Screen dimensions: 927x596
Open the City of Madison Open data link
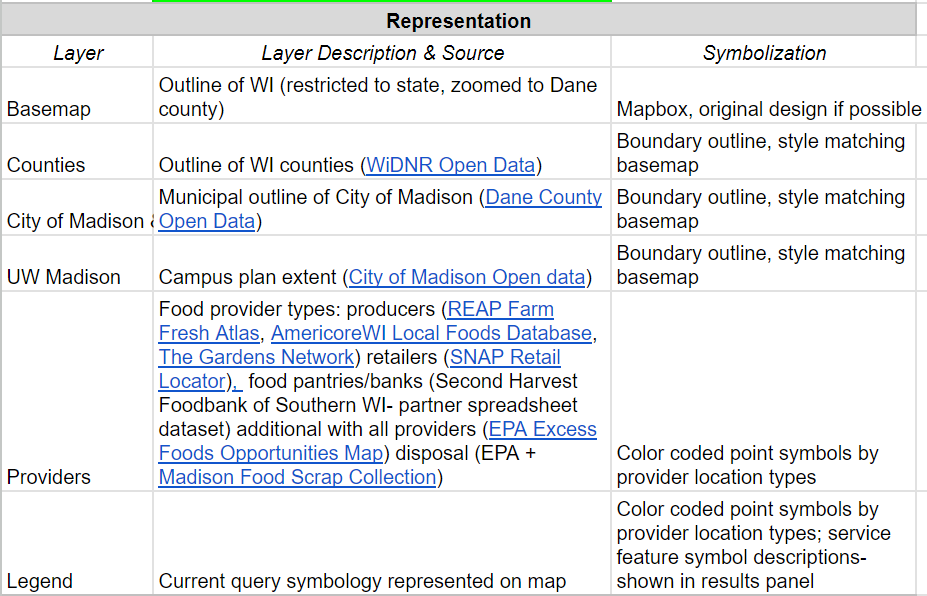pyautogui.click(x=466, y=277)
